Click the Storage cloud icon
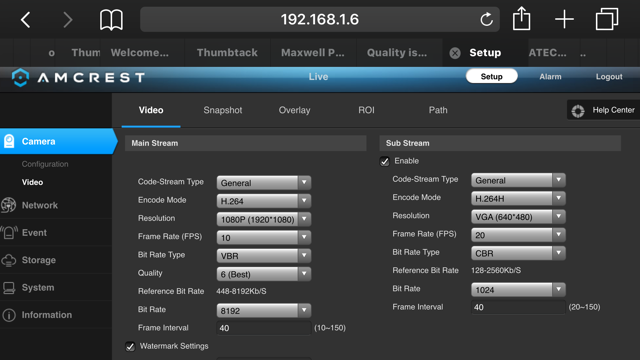 coord(9,260)
